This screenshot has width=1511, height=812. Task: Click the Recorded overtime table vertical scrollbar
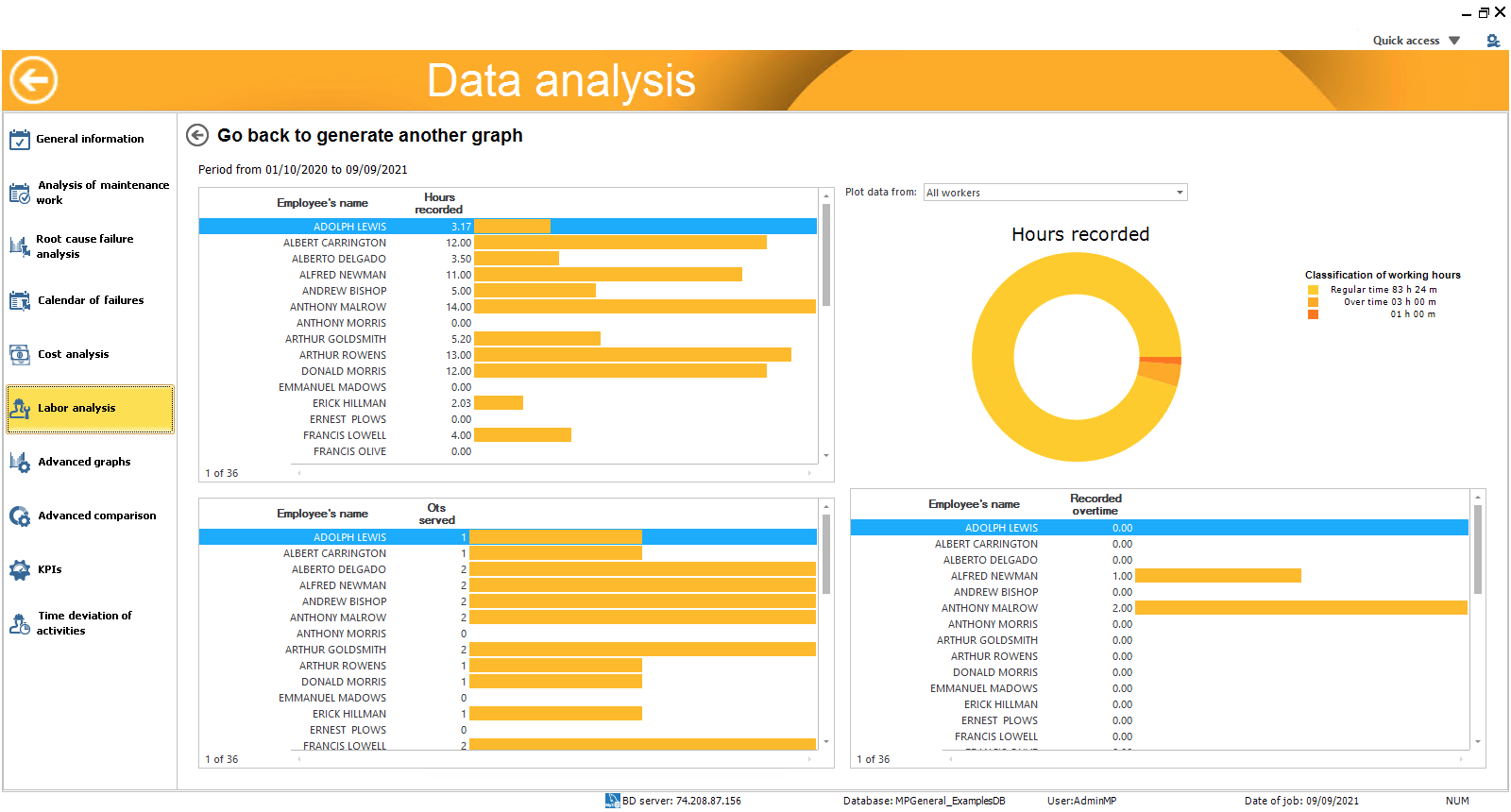point(1478,550)
